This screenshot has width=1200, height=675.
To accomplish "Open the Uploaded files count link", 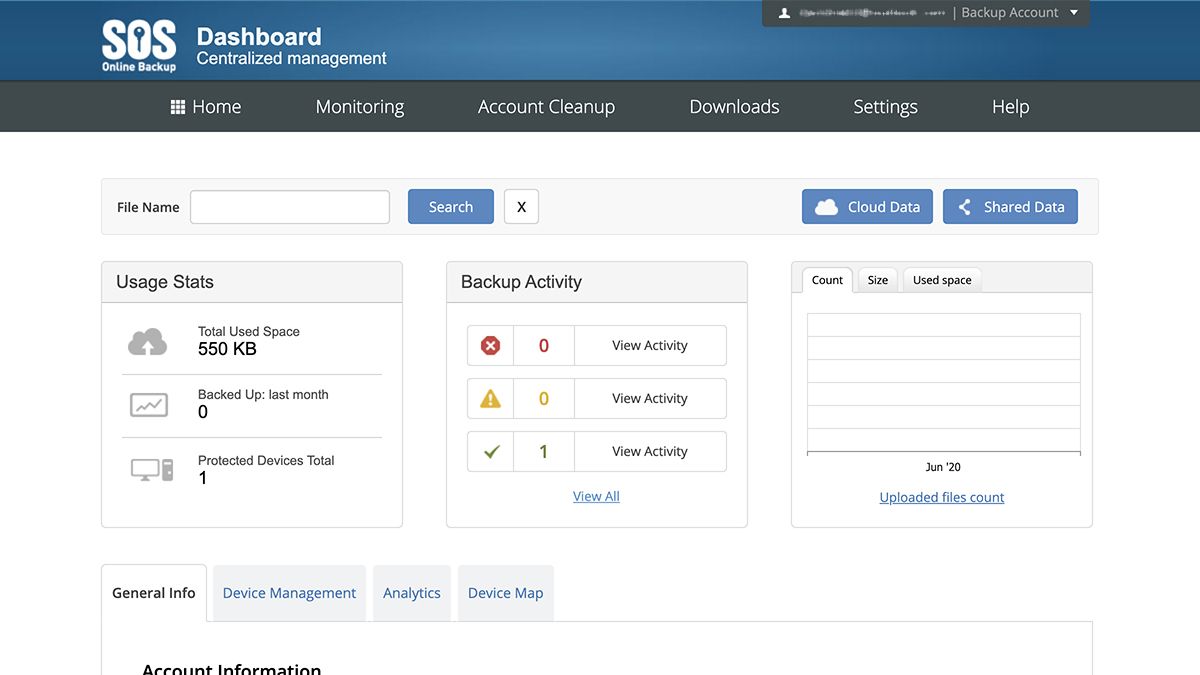I will coord(941,496).
